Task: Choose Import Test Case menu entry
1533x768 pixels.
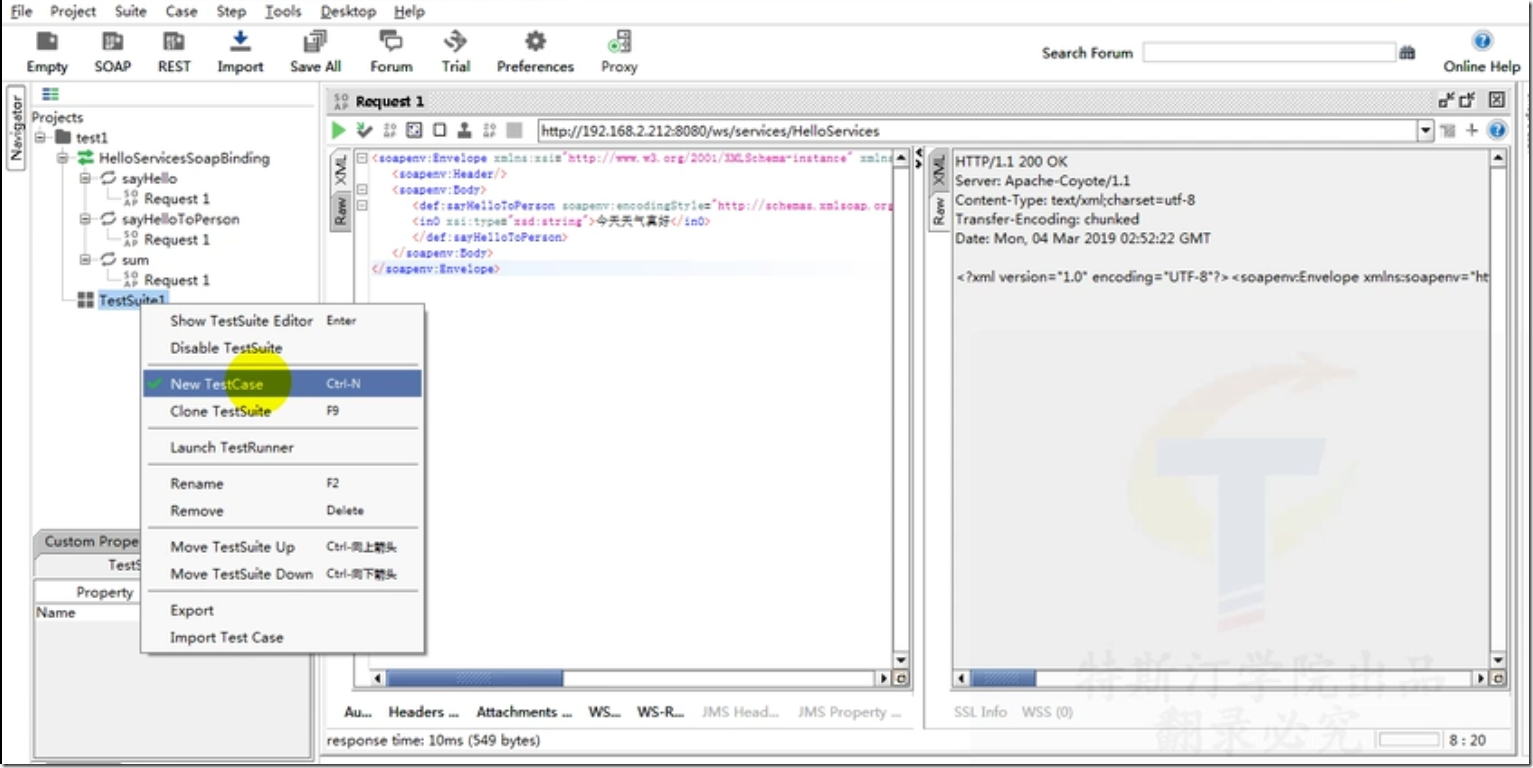Action: click(x=282, y=637)
